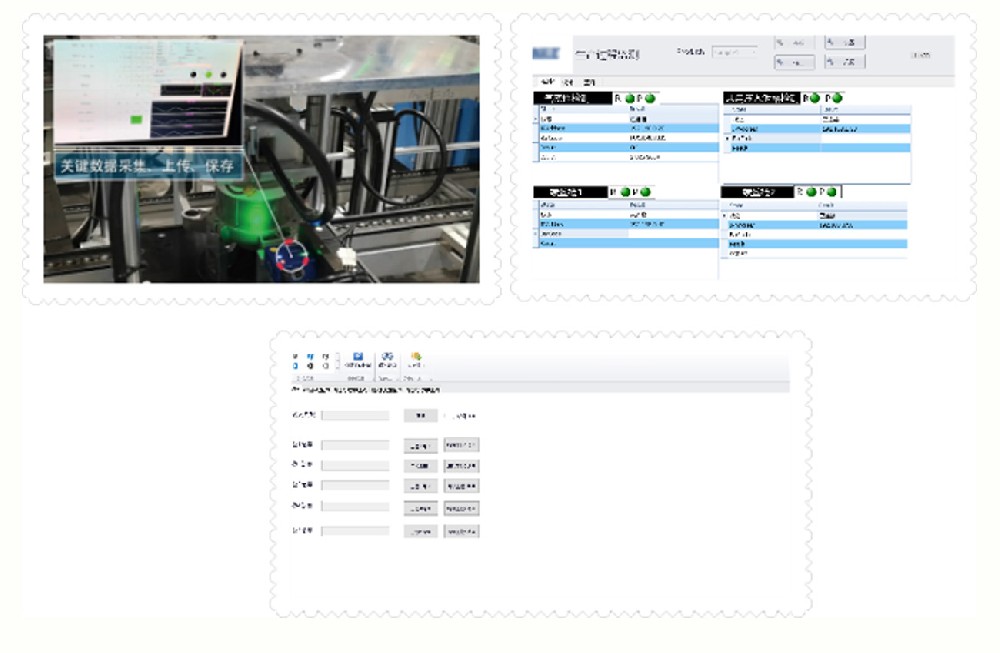Click the green rectangle on the overlay screen
The image size is (1000, 653).
pyautogui.click(x=136, y=120)
